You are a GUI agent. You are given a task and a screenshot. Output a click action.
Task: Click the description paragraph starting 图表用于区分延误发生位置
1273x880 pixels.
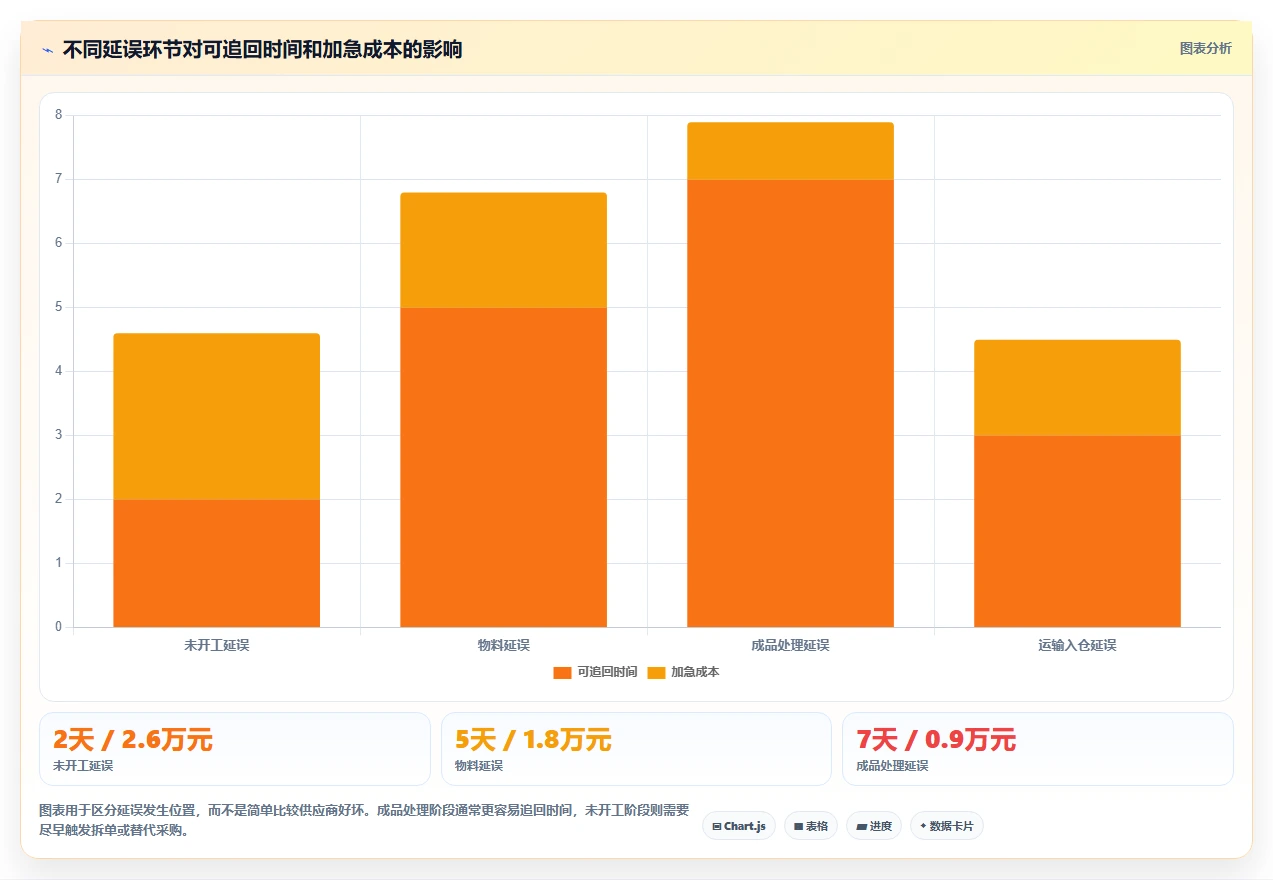[364, 820]
